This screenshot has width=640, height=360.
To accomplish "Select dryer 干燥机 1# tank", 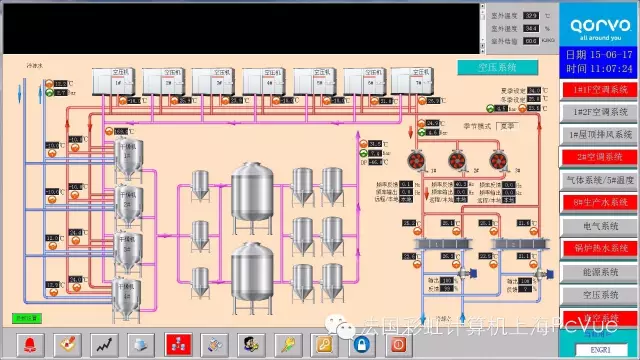I will click(128, 159).
